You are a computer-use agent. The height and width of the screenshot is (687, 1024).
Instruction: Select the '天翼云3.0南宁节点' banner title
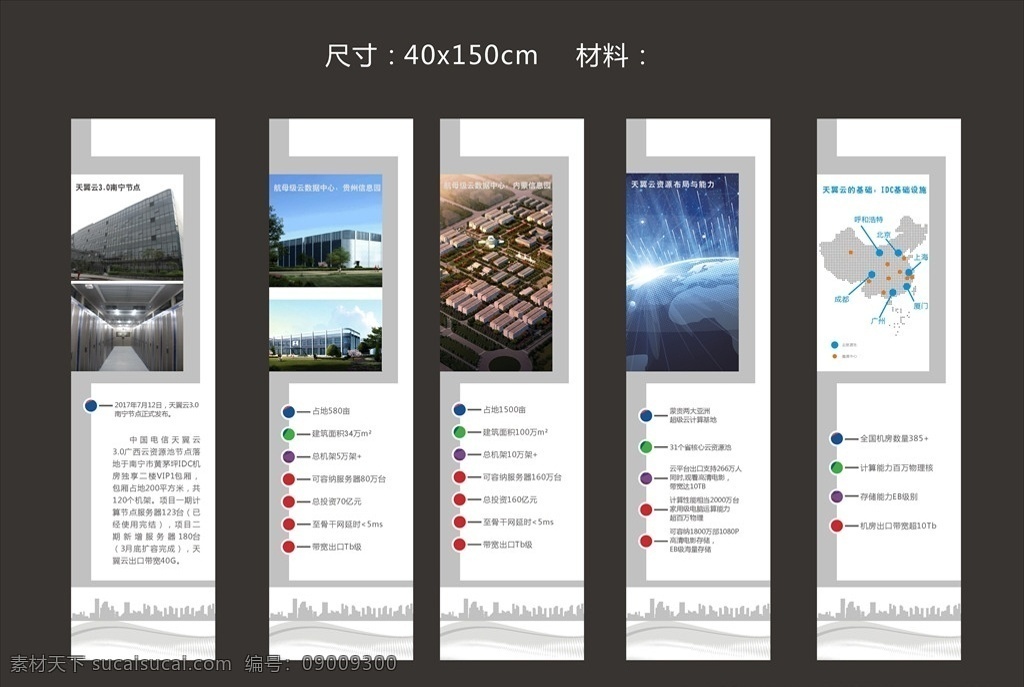[108, 187]
